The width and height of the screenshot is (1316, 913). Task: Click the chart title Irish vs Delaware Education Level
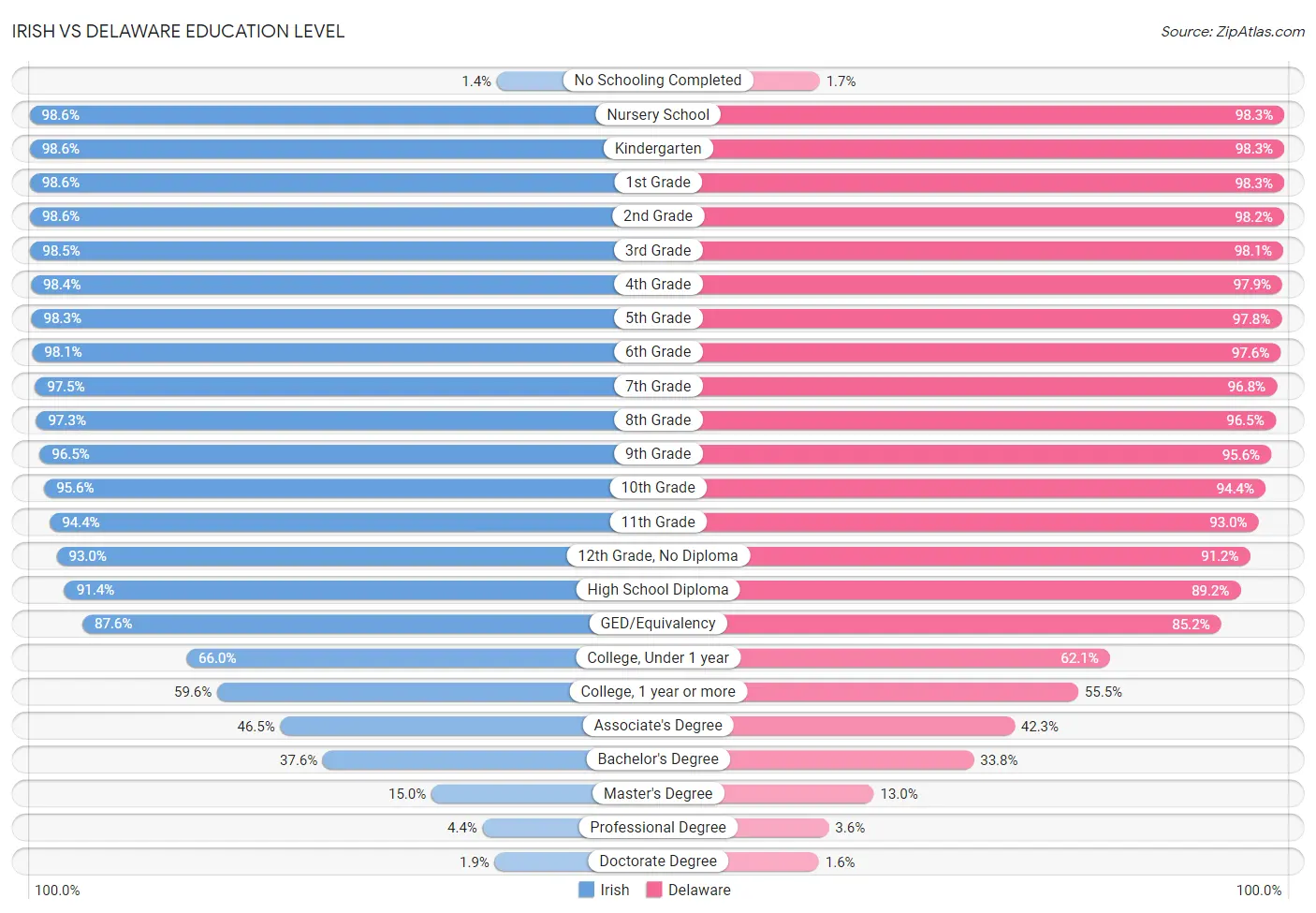tap(178, 31)
